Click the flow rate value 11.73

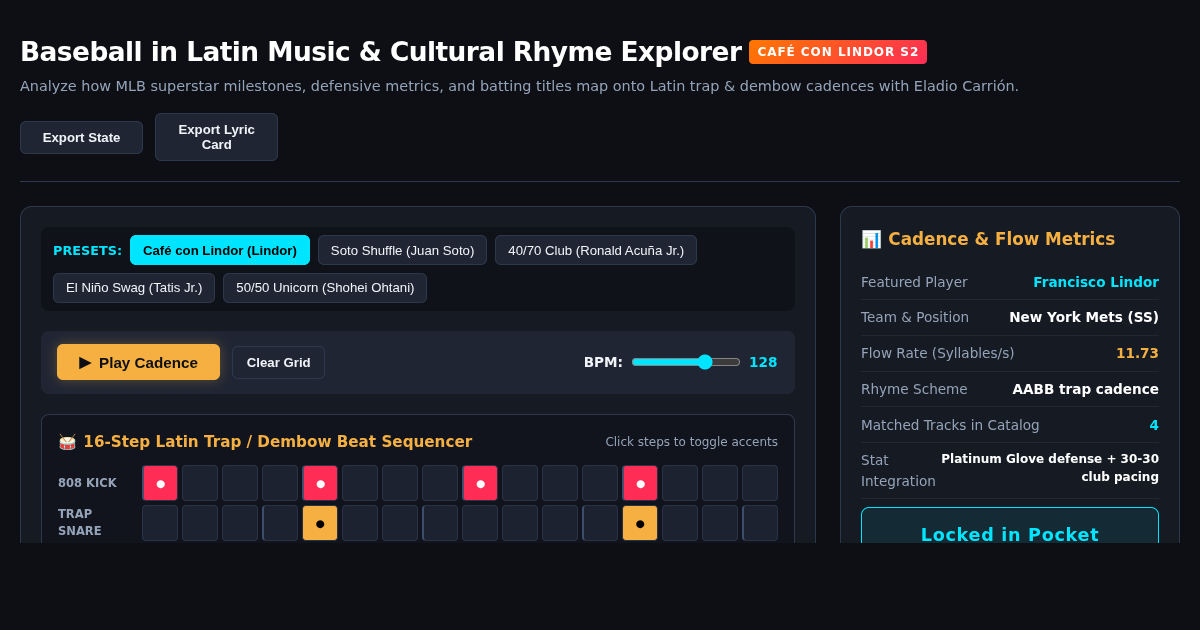[x=1137, y=353]
